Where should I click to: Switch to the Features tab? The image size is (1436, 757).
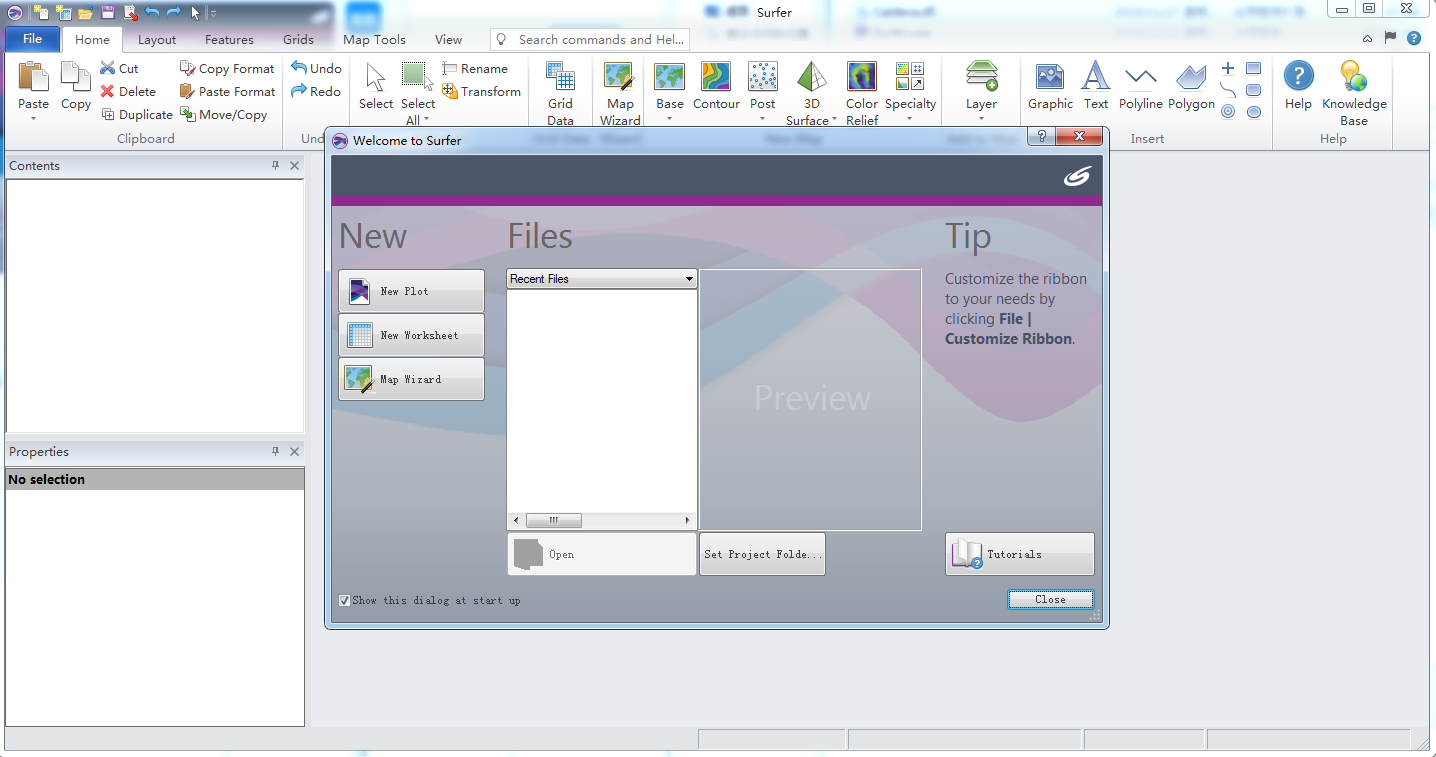point(229,40)
